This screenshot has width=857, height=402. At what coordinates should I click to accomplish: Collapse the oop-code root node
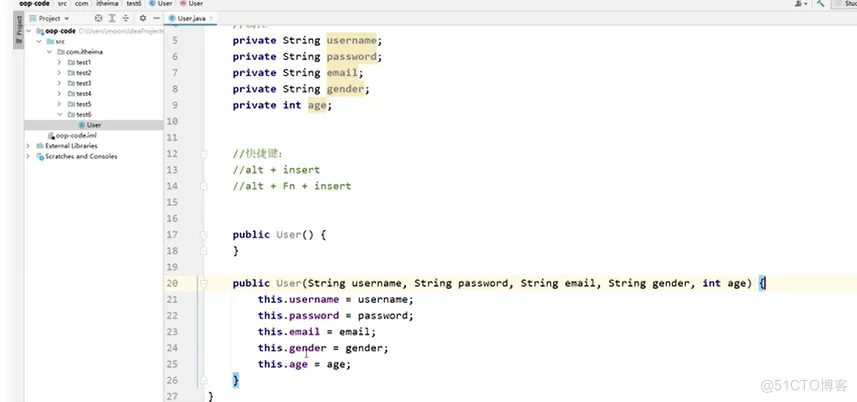28,31
